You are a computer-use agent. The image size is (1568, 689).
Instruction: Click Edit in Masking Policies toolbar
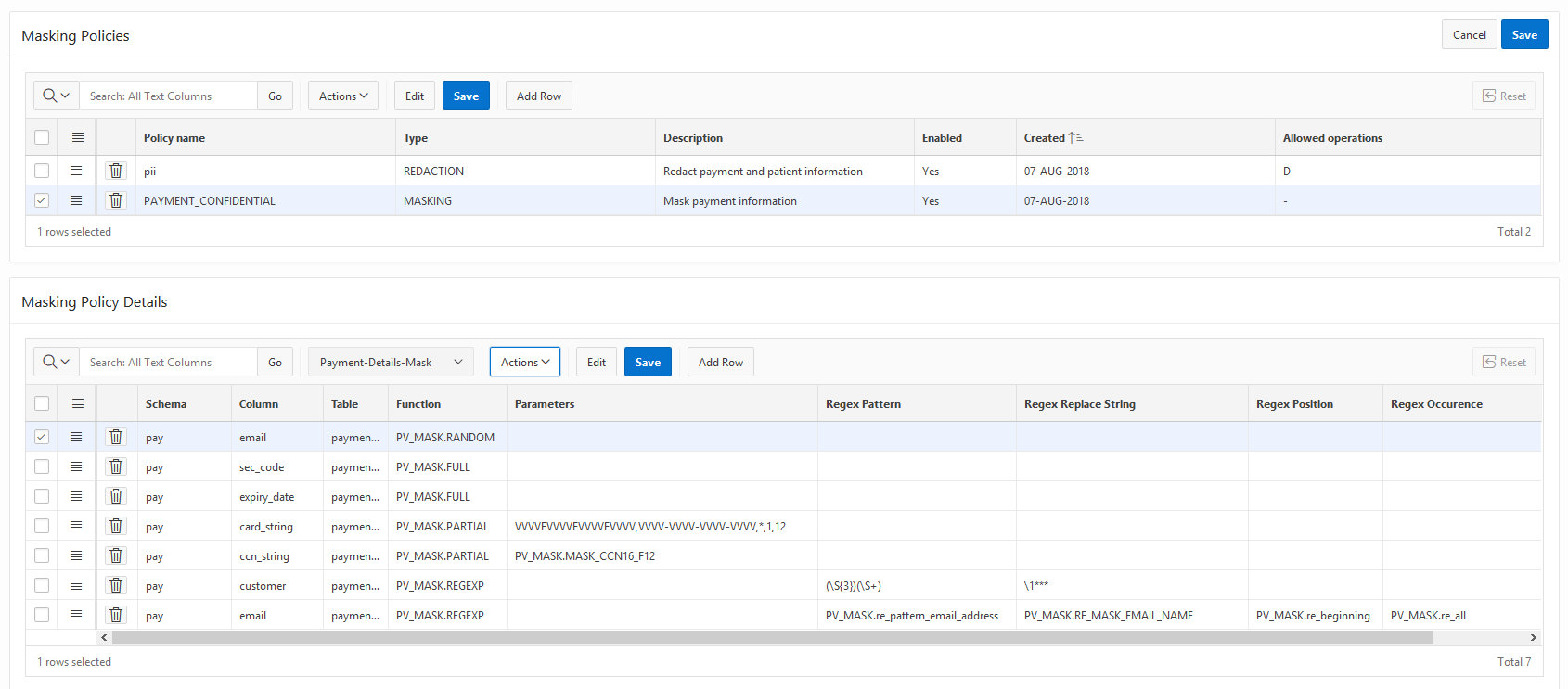(x=415, y=96)
